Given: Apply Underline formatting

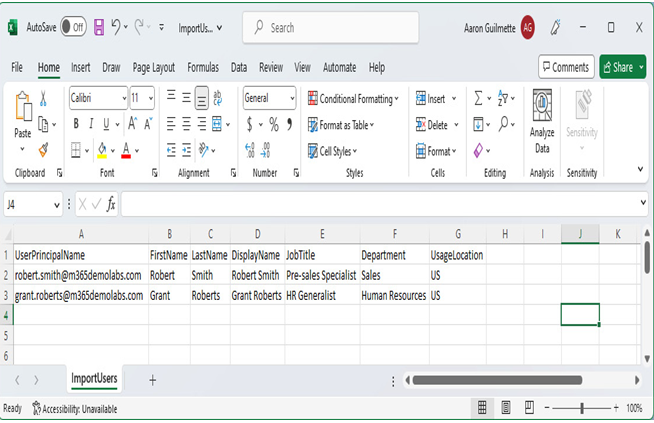Looking at the screenshot, I should [106, 124].
